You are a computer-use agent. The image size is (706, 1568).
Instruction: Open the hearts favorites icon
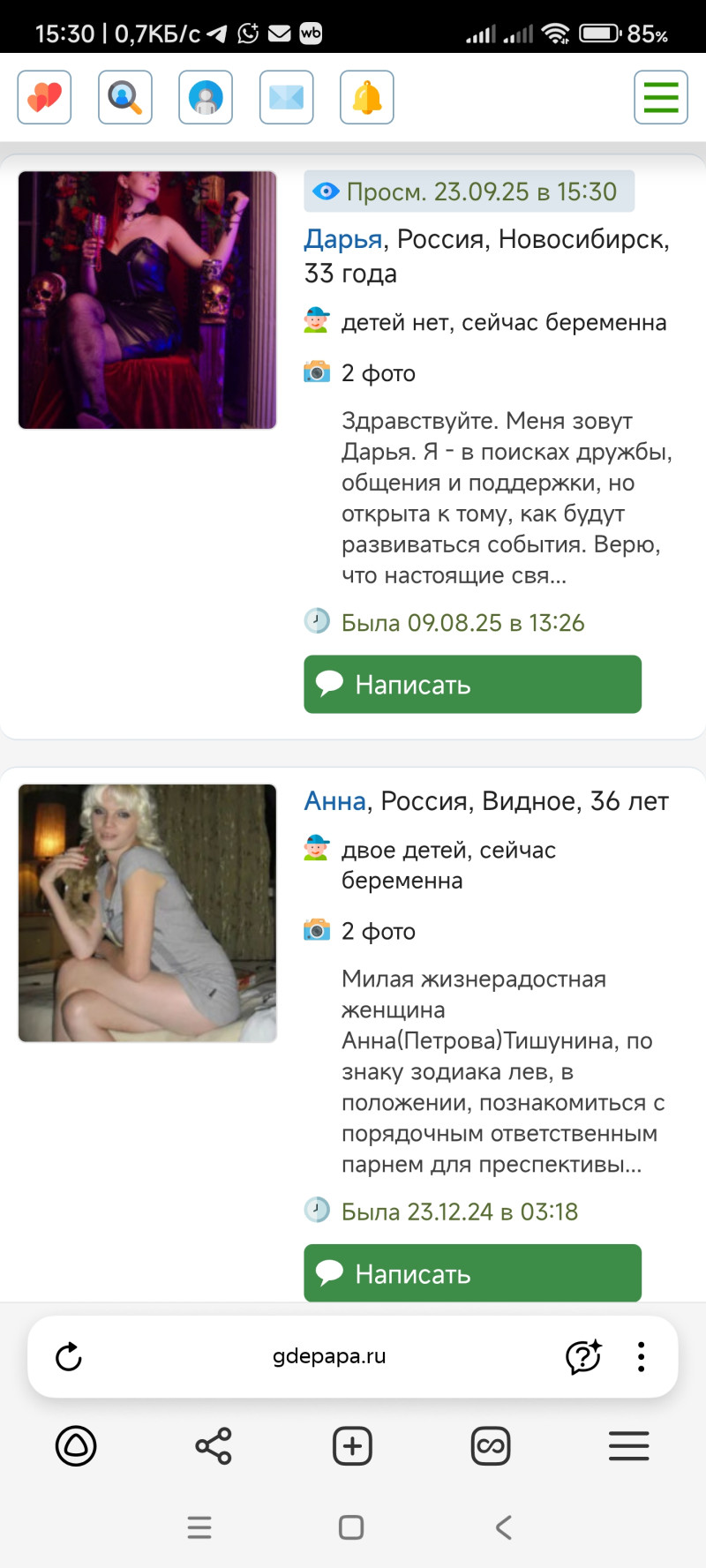[x=44, y=97]
